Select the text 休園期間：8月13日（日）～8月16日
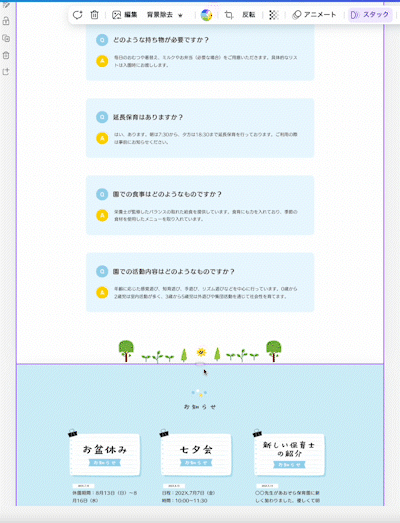Viewport: 400px width, 523px height. (x=105, y=496)
